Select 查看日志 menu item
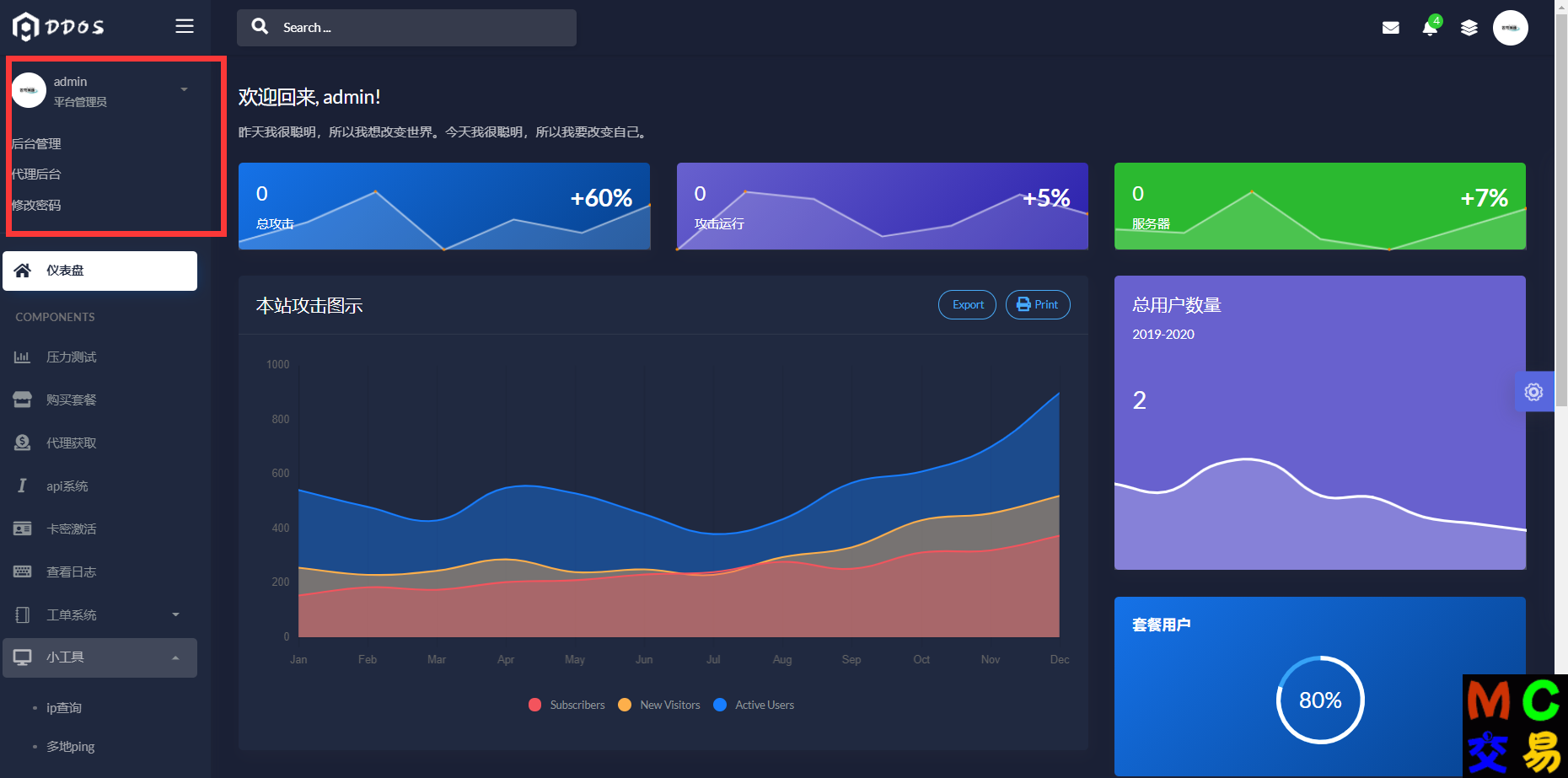Screen dimensions: 1568x778 (99, 571)
